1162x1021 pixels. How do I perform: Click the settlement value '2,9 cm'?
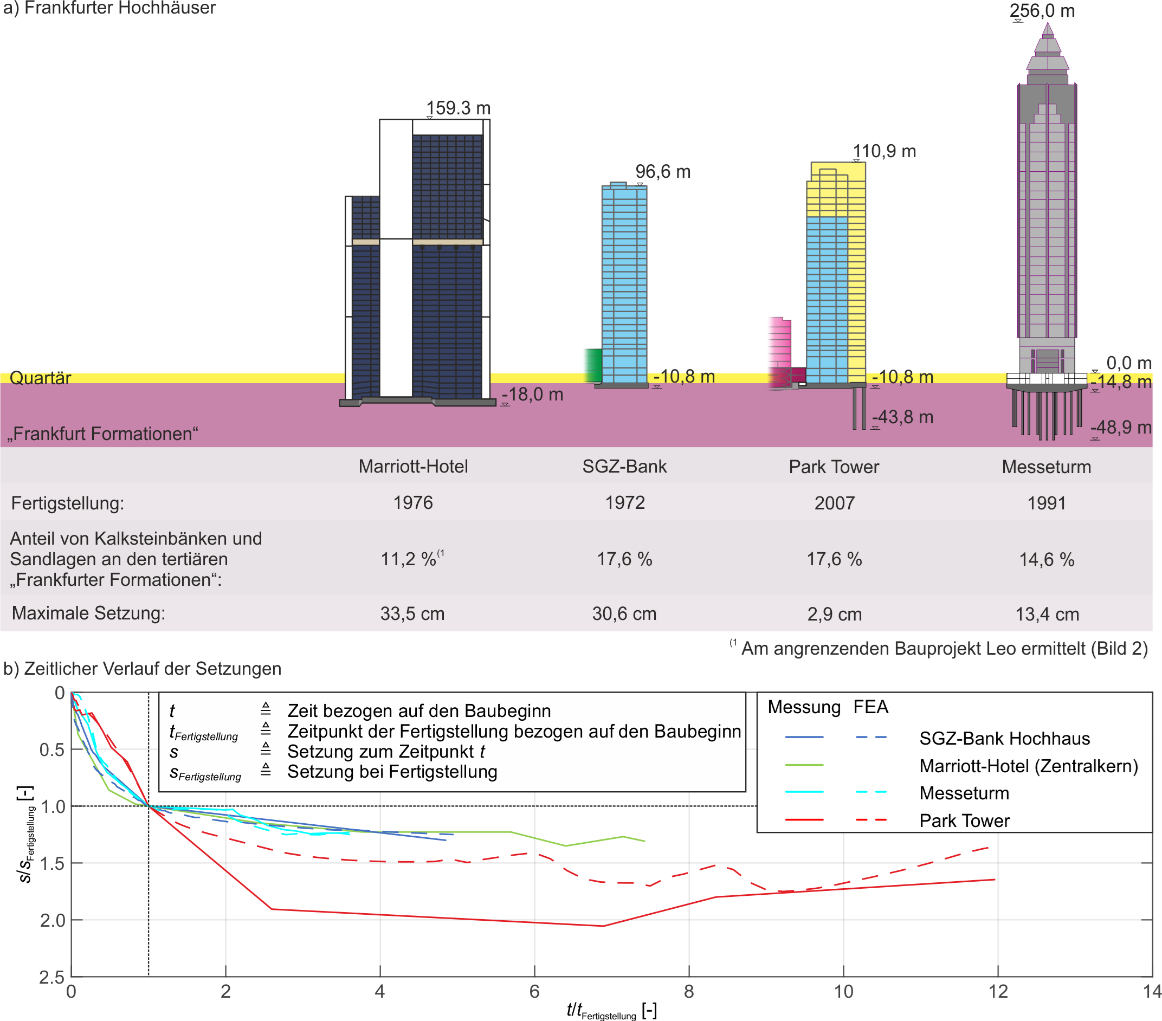[x=834, y=614]
